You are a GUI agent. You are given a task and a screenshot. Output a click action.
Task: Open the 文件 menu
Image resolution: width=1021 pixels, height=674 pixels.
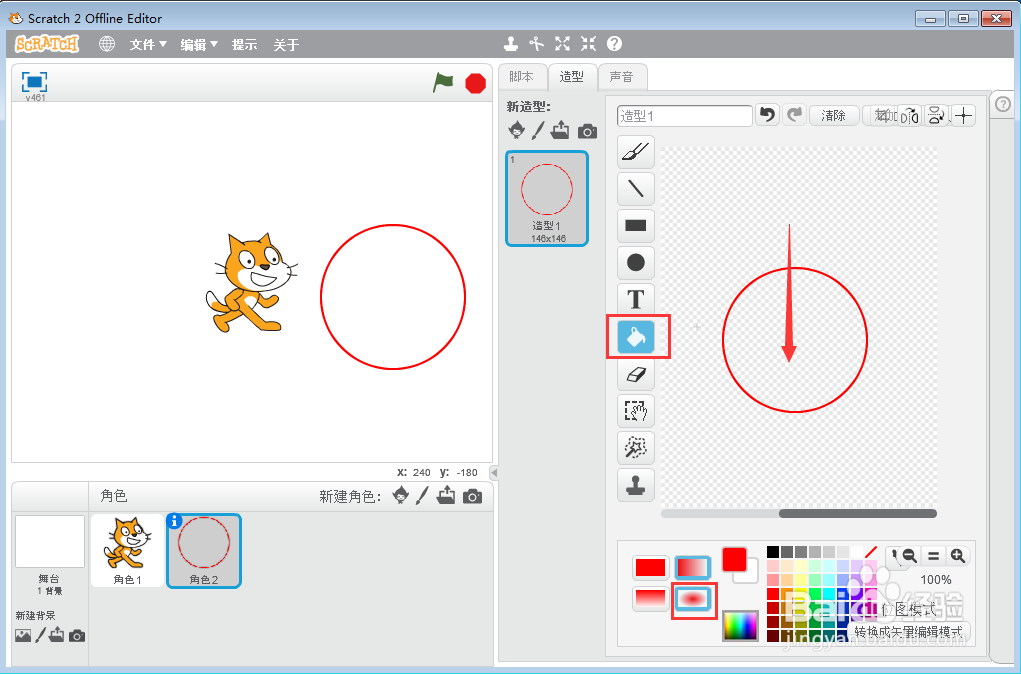[148, 44]
